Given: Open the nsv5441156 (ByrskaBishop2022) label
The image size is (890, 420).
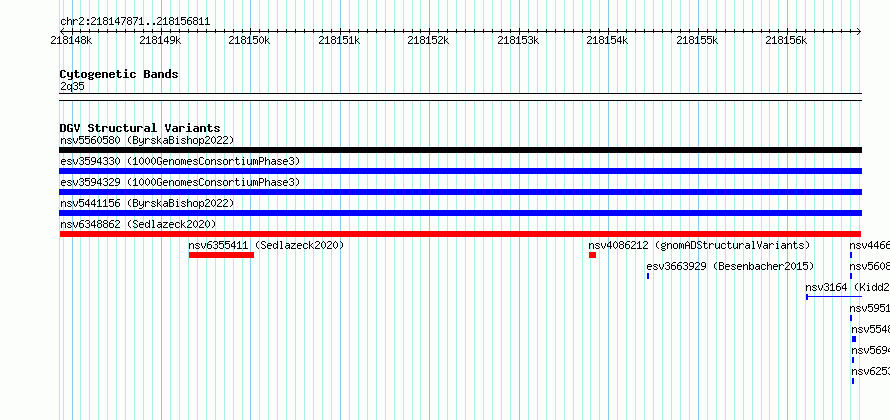Looking at the screenshot, I should pyautogui.click(x=147, y=203).
